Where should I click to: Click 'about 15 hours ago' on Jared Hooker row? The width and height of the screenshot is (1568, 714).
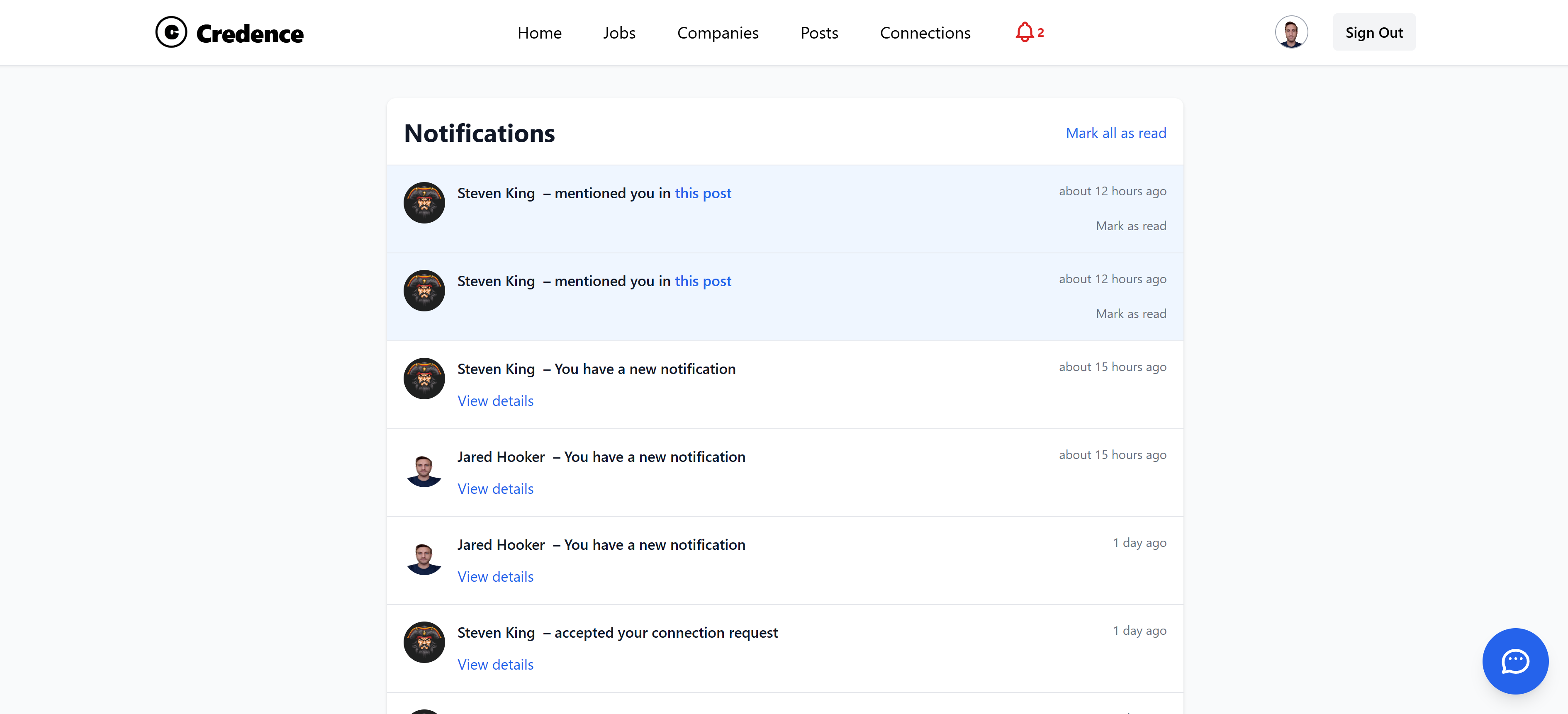click(1112, 455)
